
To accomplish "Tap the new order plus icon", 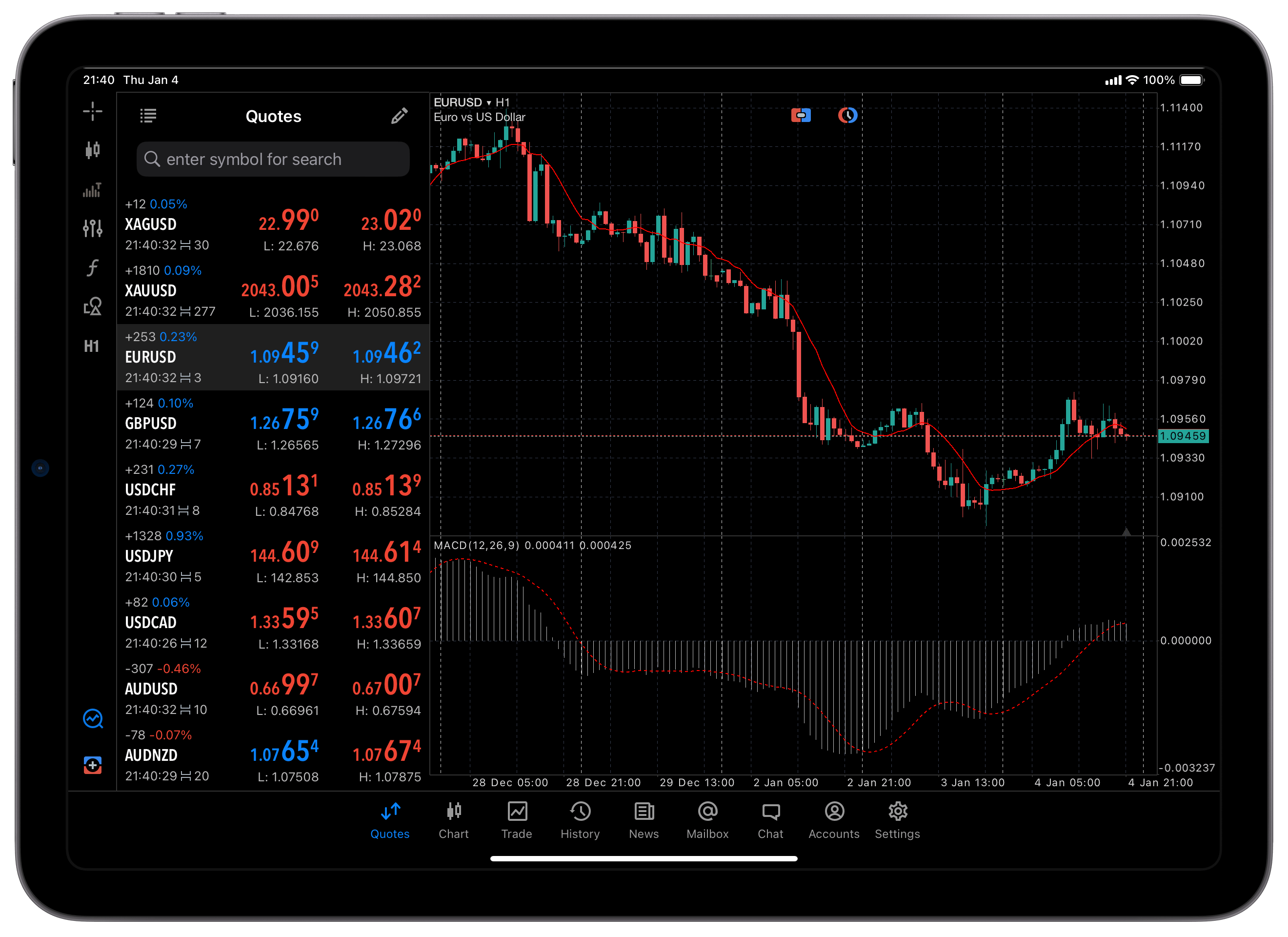I will [x=93, y=765].
